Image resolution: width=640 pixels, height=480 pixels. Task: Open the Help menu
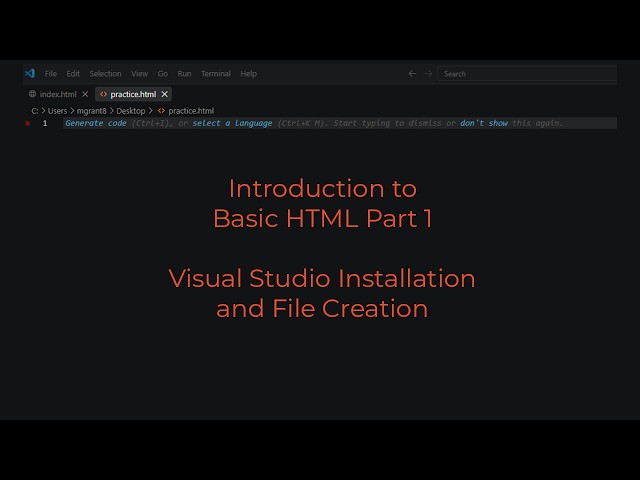248,73
